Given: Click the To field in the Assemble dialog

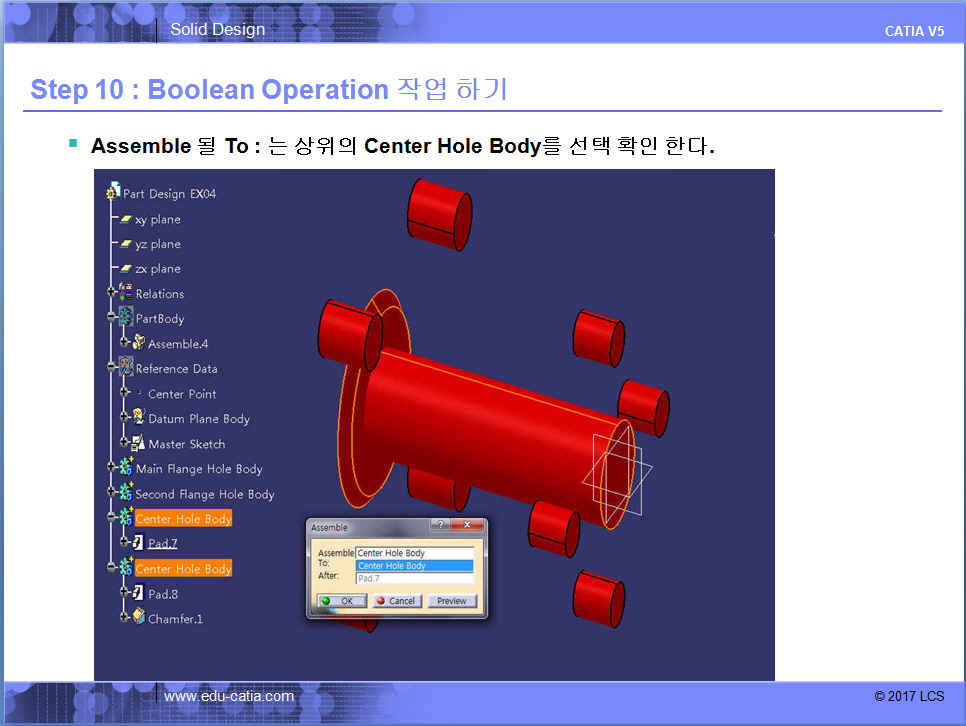Looking at the screenshot, I should 414,566.
